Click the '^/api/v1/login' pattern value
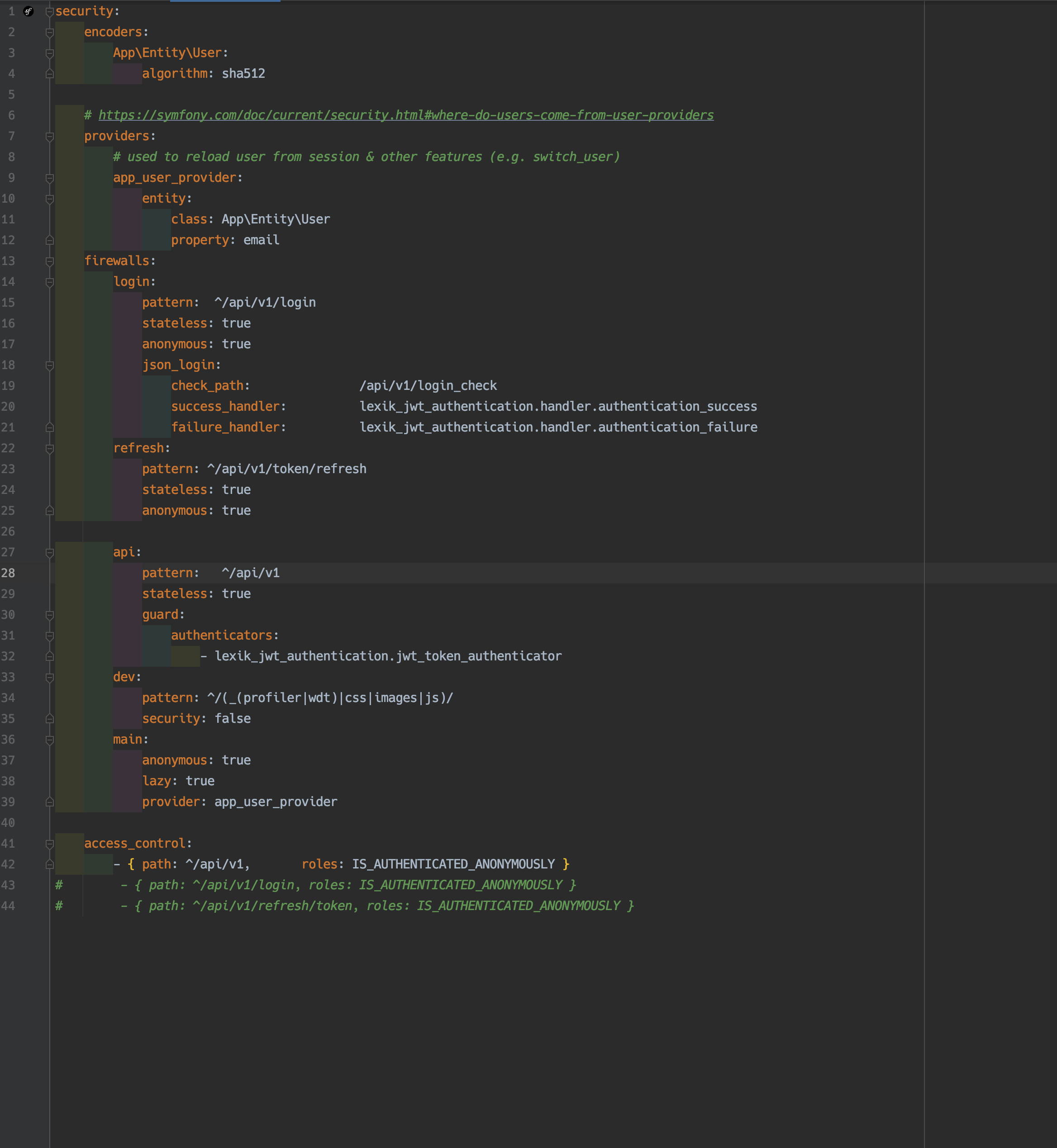 (265, 303)
